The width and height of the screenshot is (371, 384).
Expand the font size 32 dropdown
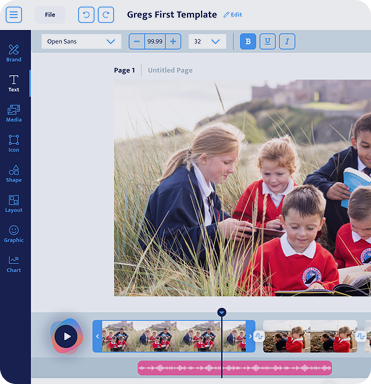tap(207, 41)
